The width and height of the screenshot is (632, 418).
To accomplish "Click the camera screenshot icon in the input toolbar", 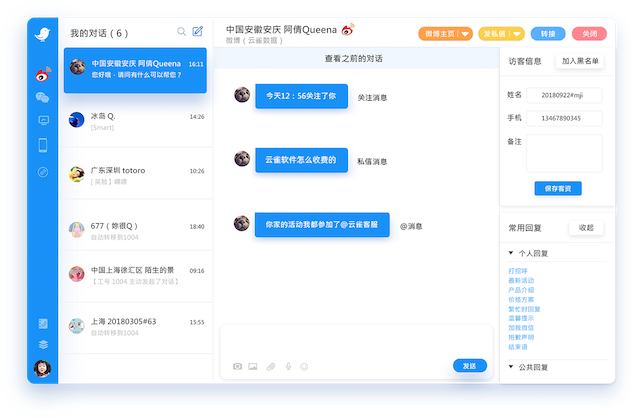I will [x=238, y=367].
